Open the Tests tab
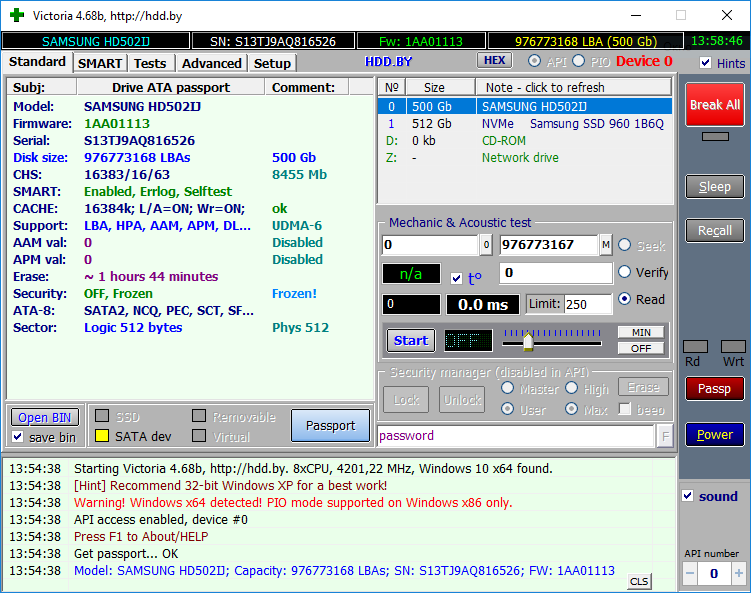 pyautogui.click(x=150, y=63)
